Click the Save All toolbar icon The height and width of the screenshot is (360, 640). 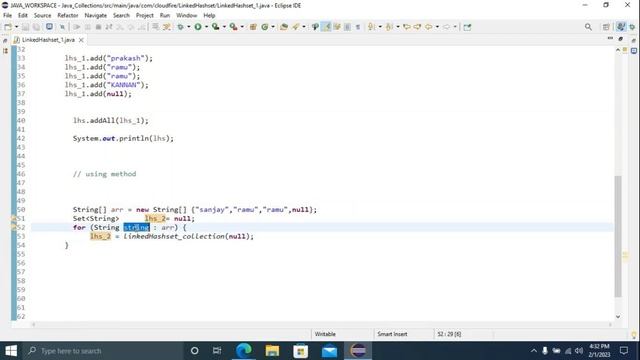[36, 27]
